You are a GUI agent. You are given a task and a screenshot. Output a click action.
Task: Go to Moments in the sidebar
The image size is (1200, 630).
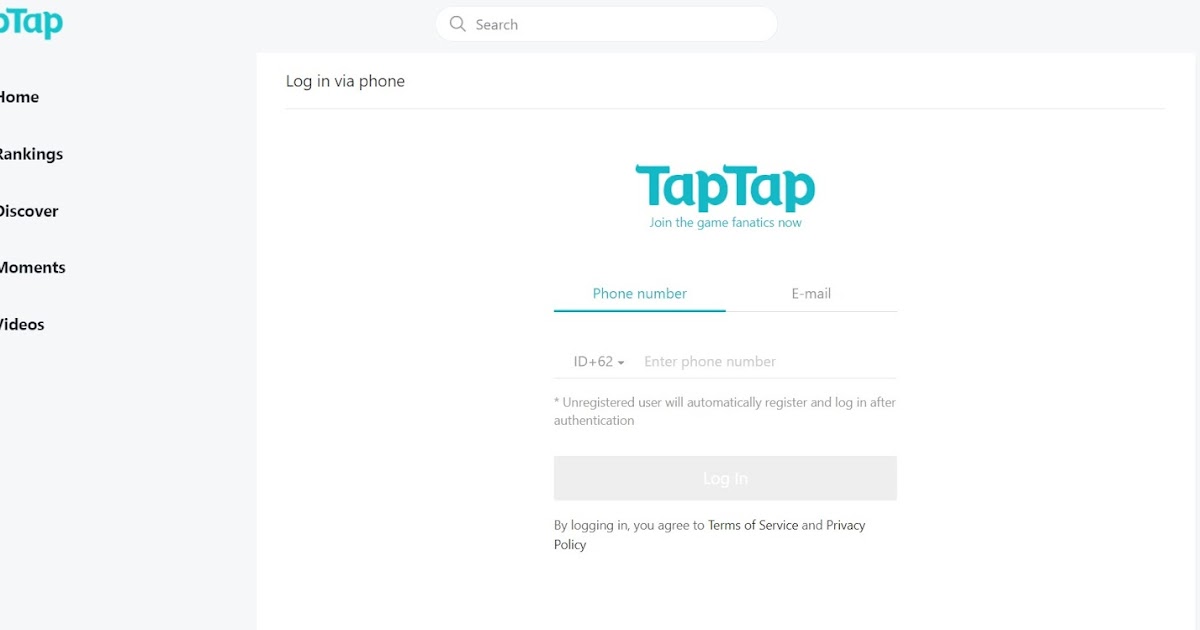pyautogui.click(x=33, y=267)
